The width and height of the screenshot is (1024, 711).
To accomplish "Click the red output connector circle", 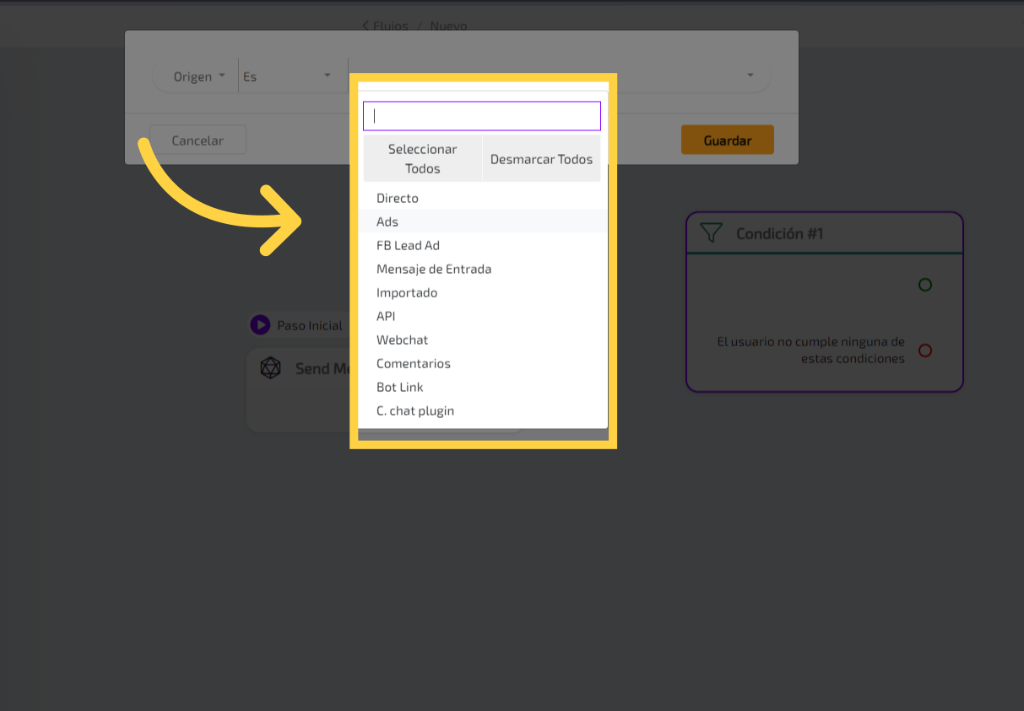I will [925, 350].
